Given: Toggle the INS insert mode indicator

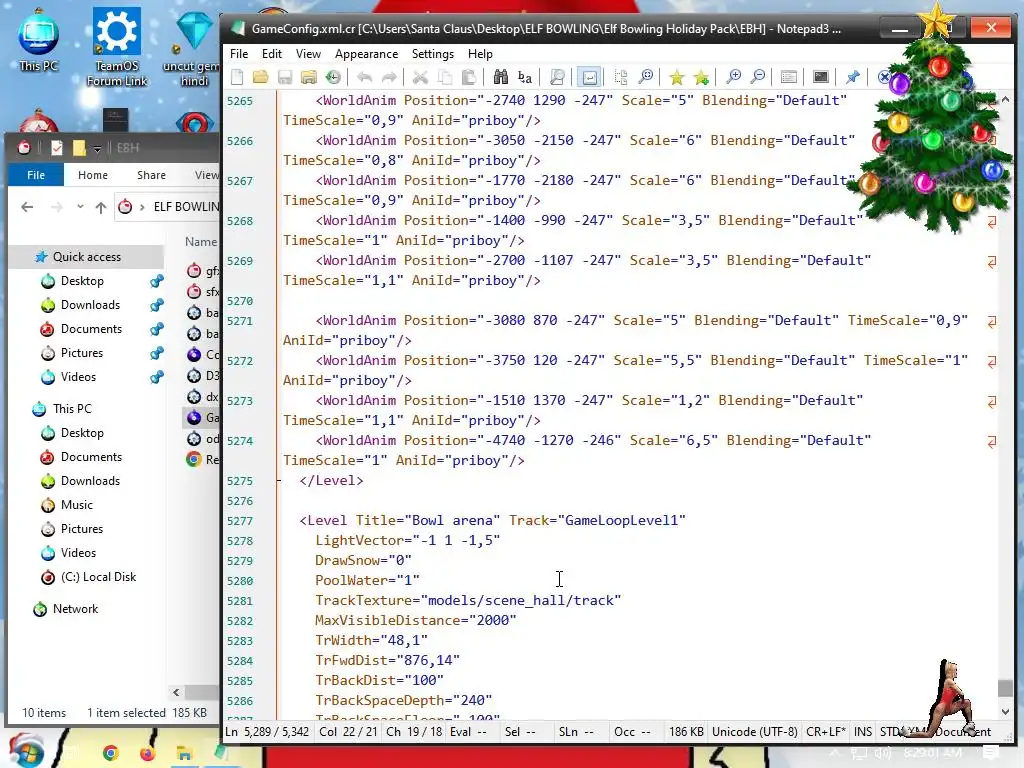Looking at the screenshot, I should pyautogui.click(x=863, y=732).
